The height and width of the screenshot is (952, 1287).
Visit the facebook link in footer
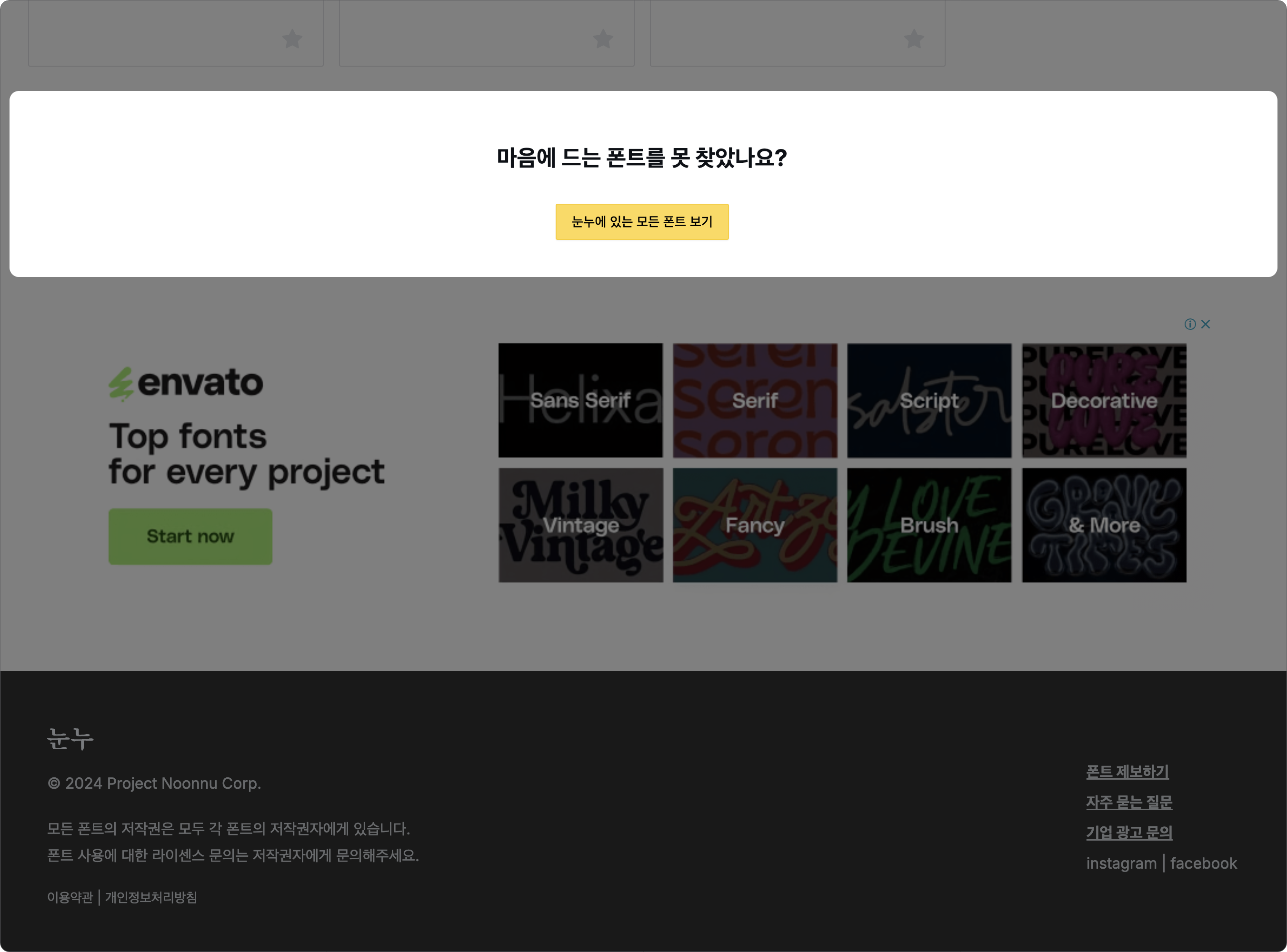pos(1203,863)
